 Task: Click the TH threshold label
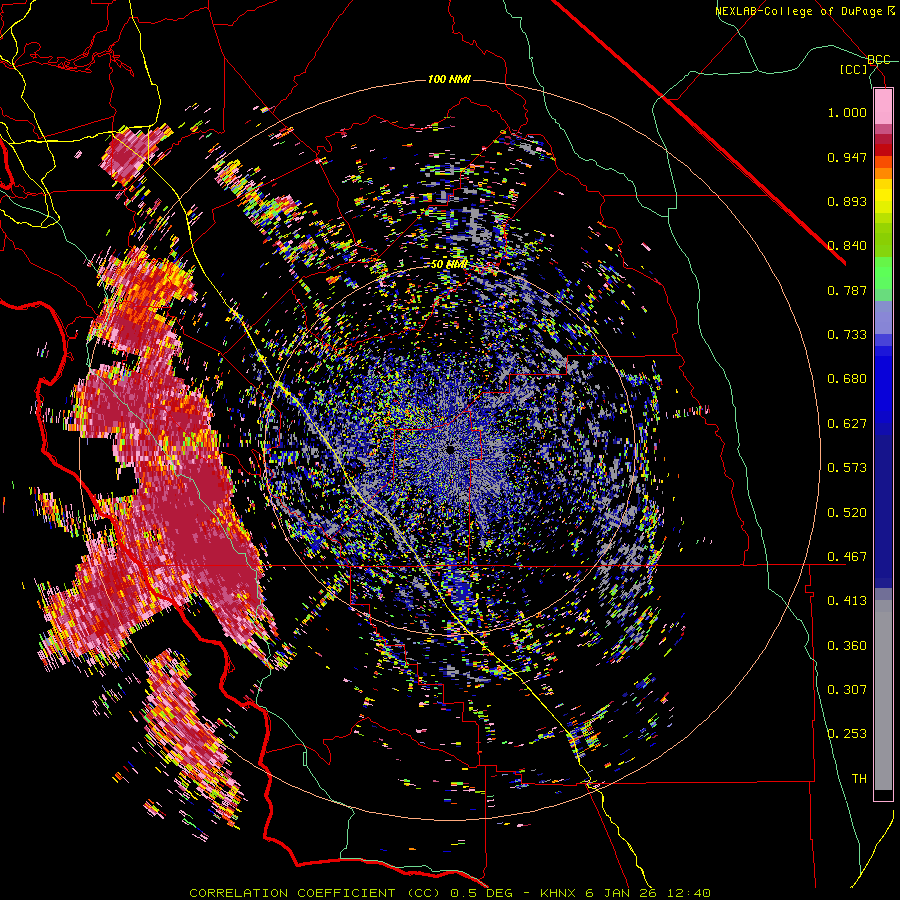[859, 779]
